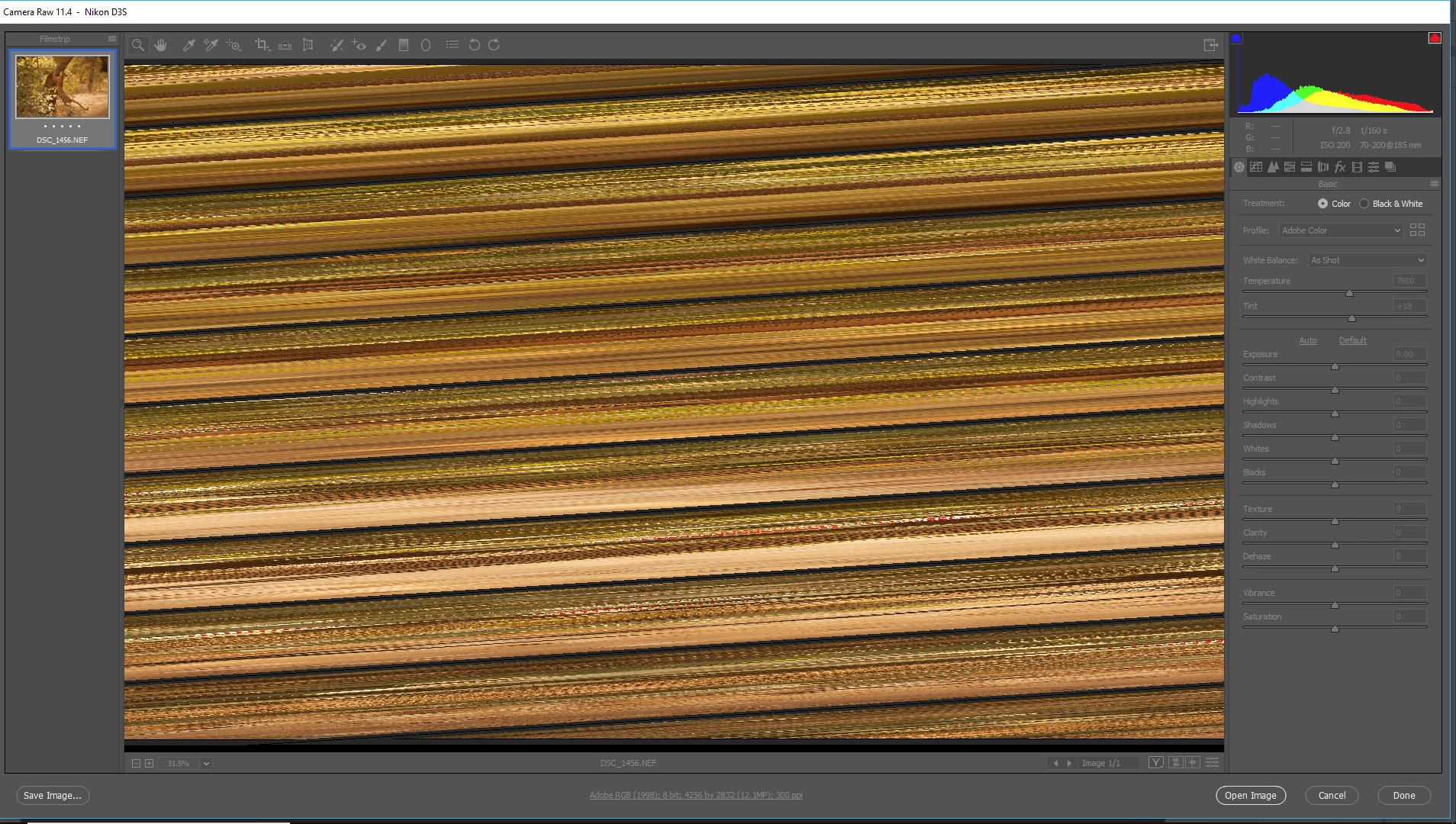
Task: Click the Exposure slider handle
Action: pyautogui.click(x=1335, y=366)
